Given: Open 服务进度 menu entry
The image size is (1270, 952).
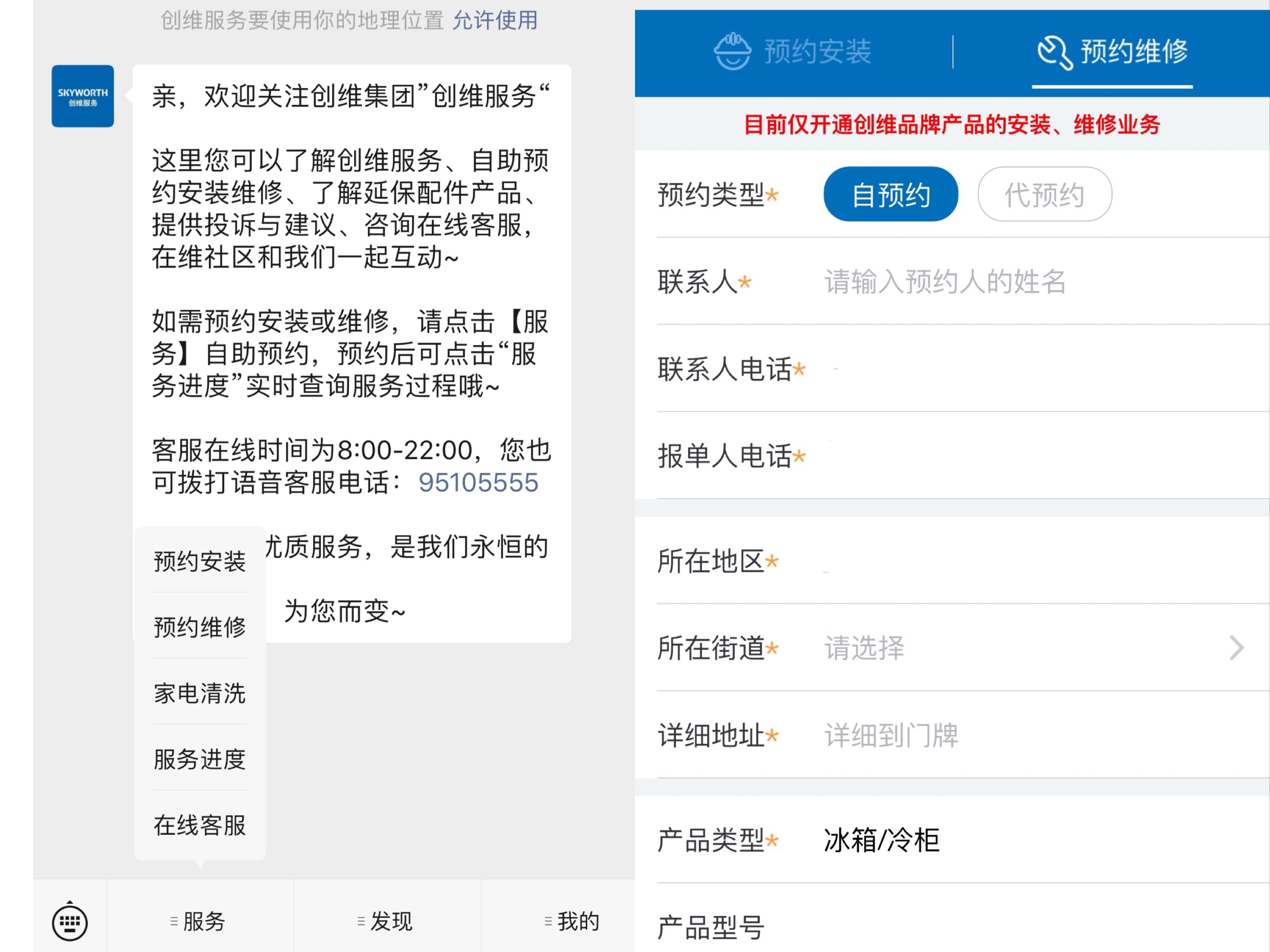Looking at the screenshot, I should [199, 759].
